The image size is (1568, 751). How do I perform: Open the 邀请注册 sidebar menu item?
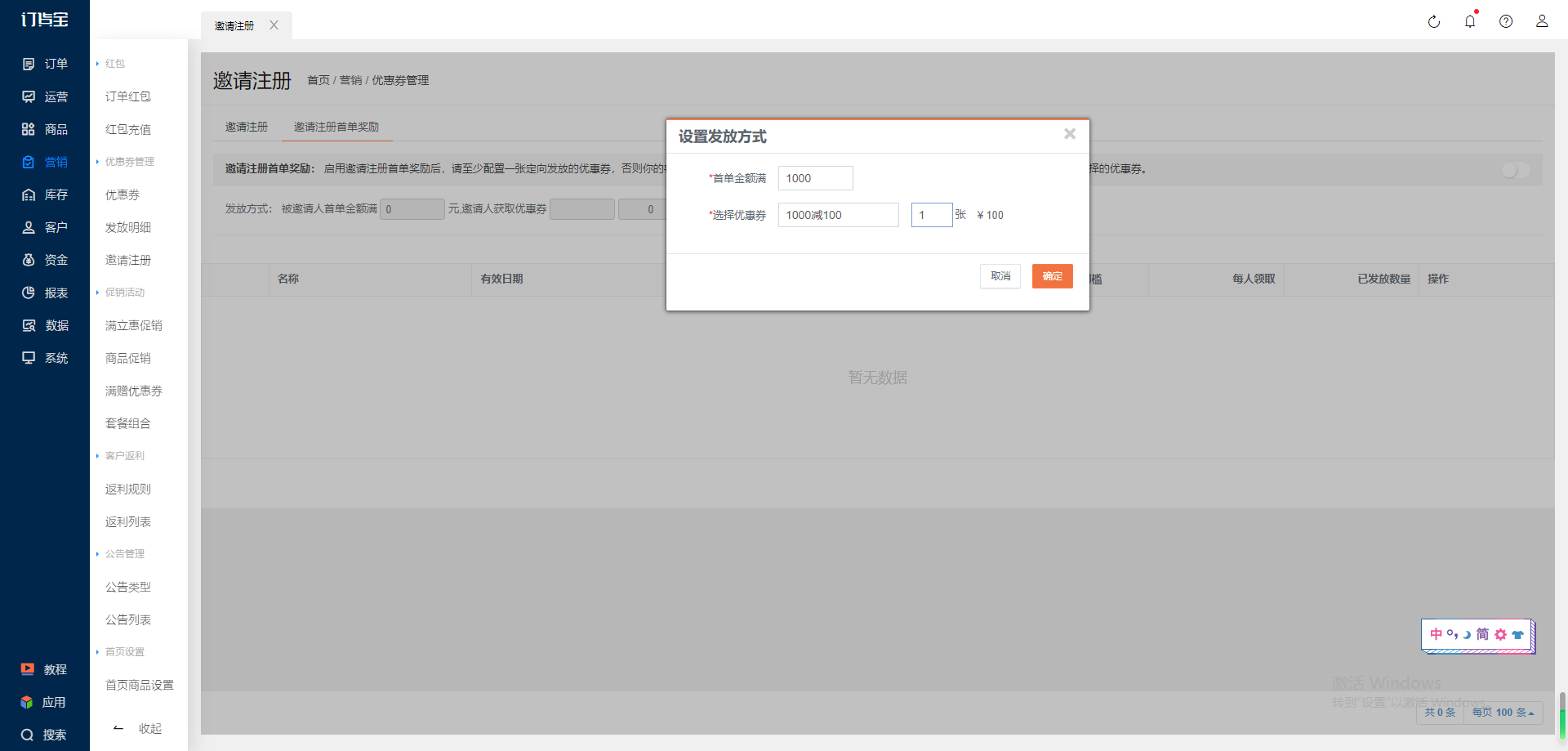(x=128, y=260)
